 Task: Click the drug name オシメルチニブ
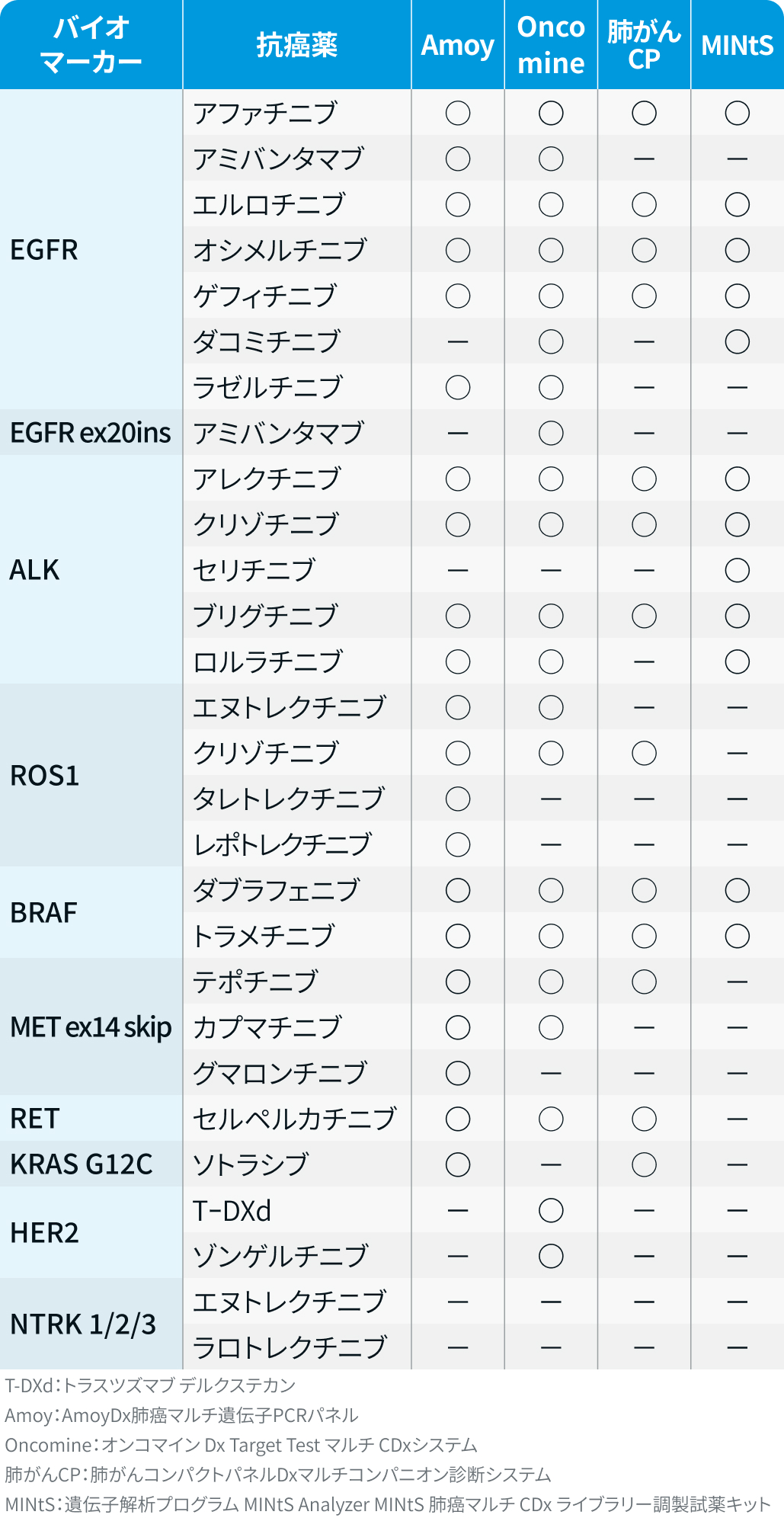click(x=280, y=251)
